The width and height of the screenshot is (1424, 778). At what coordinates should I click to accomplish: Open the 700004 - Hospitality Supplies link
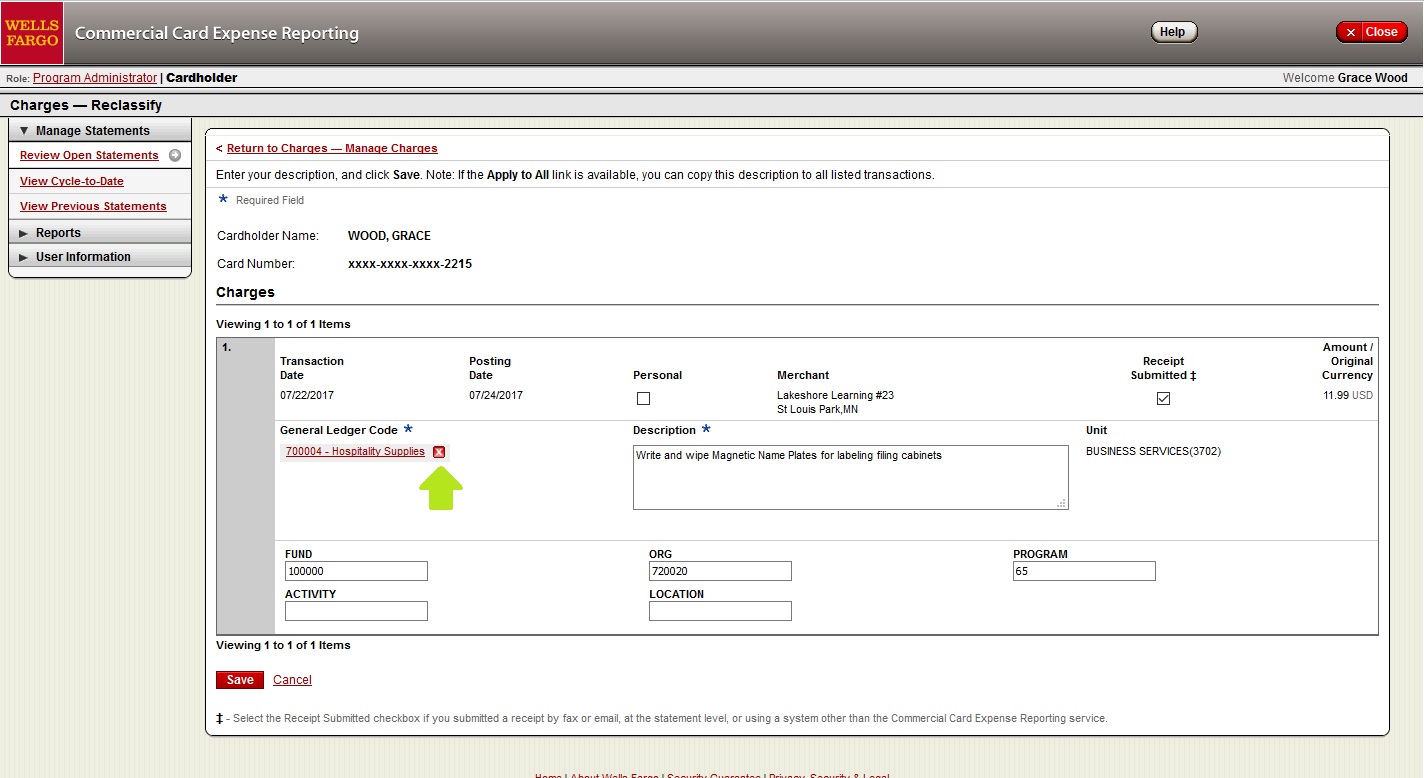coord(355,452)
